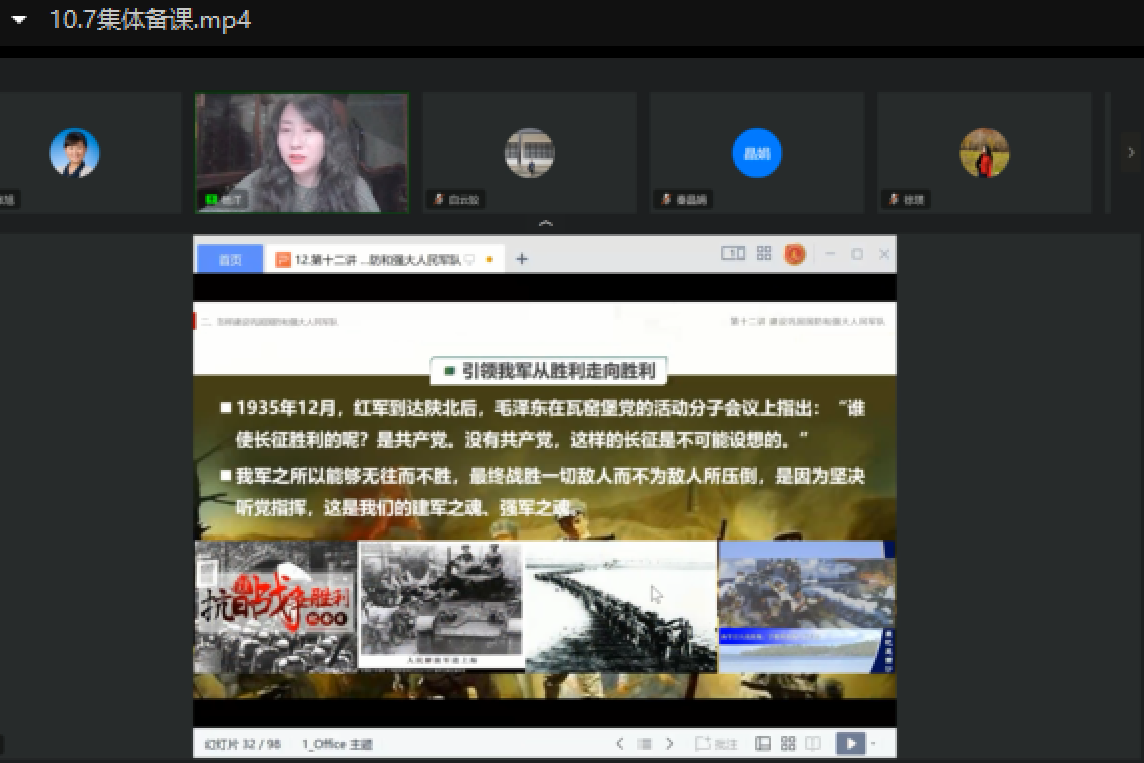This screenshot has height=763, width=1144.
Task: Select the 晶娟 blue avatar participant tile
Action: pos(757,153)
